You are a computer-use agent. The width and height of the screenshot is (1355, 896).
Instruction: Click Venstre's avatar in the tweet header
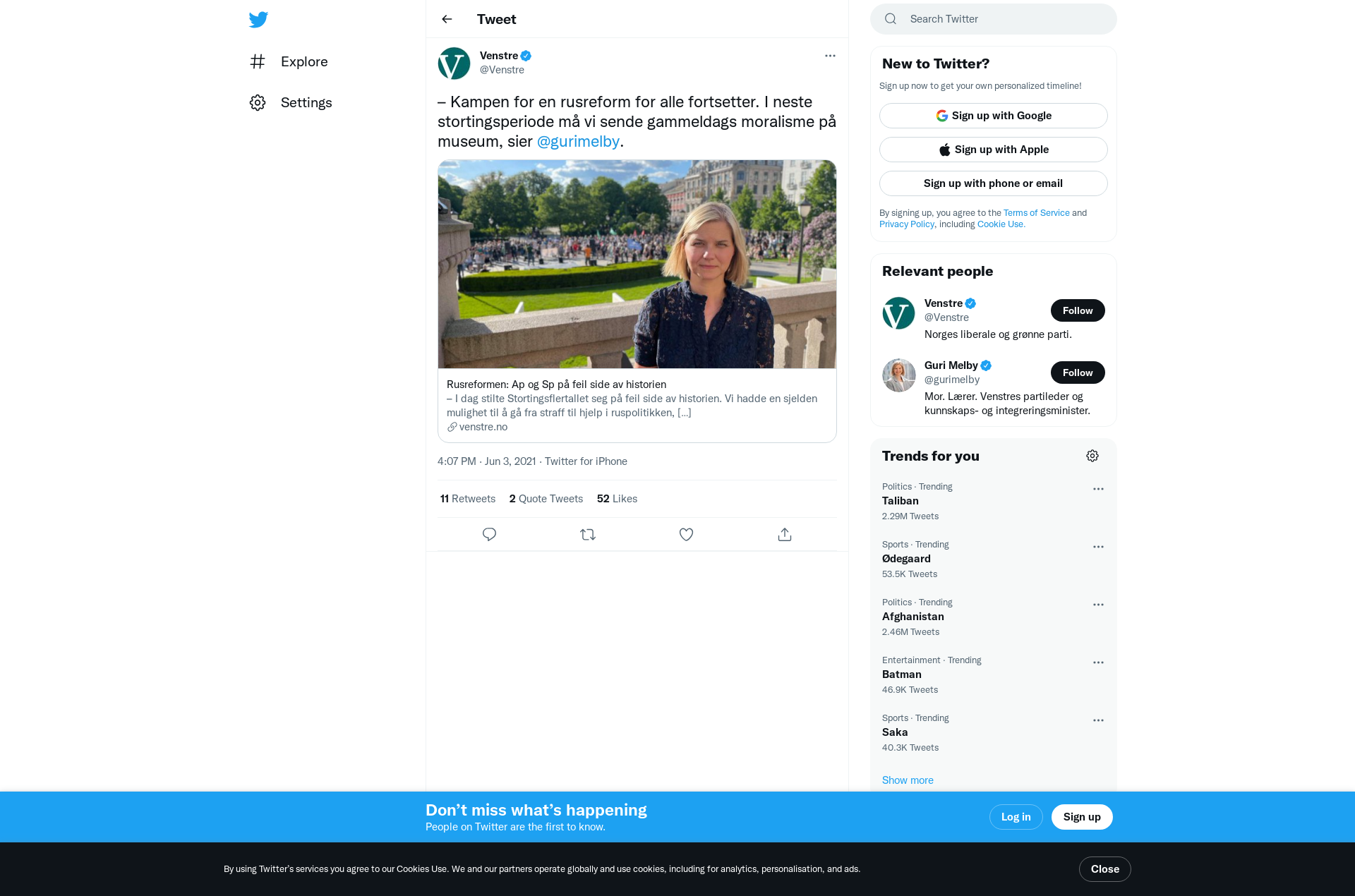[454, 63]
